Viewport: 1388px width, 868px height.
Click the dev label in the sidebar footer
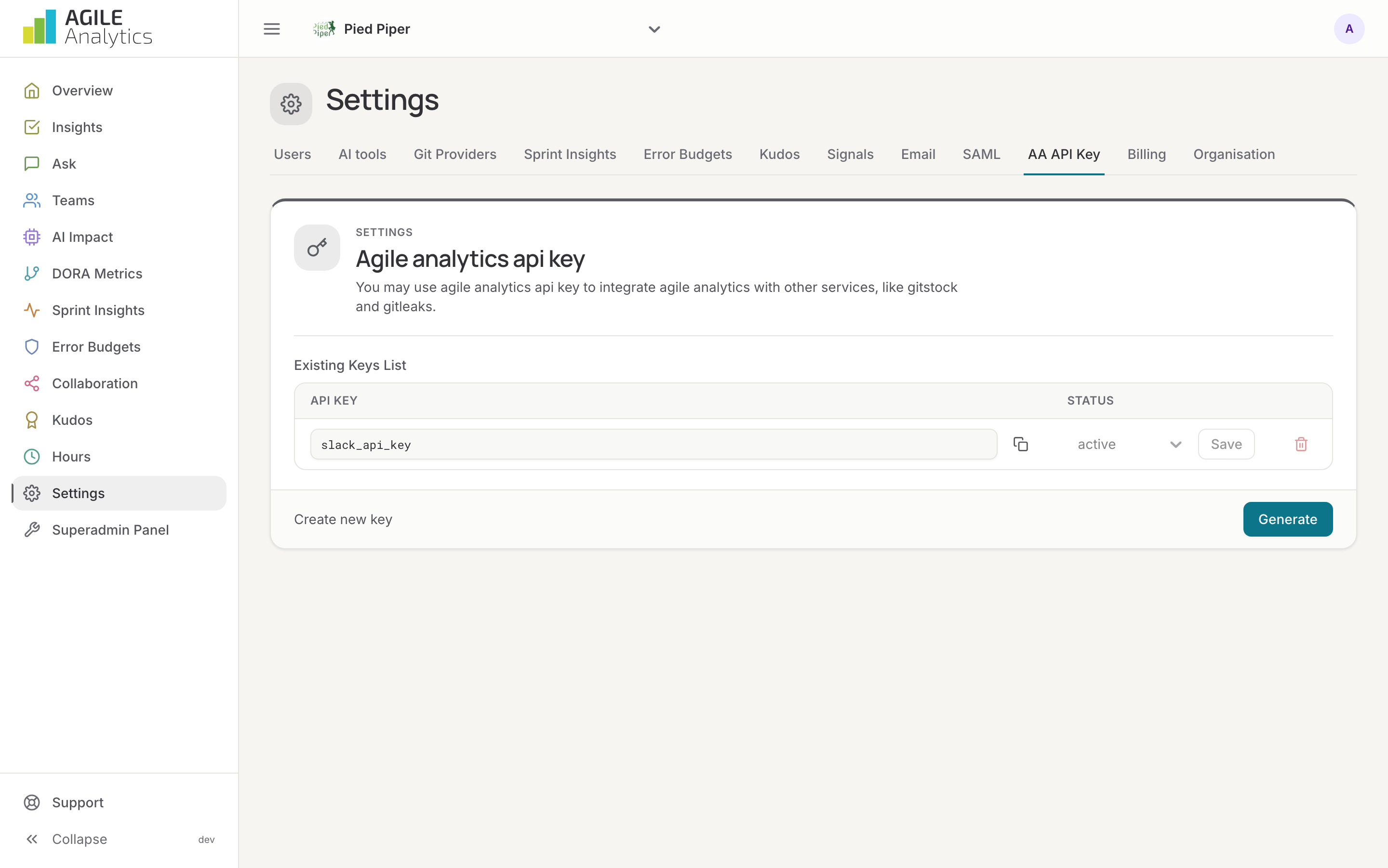206,840
